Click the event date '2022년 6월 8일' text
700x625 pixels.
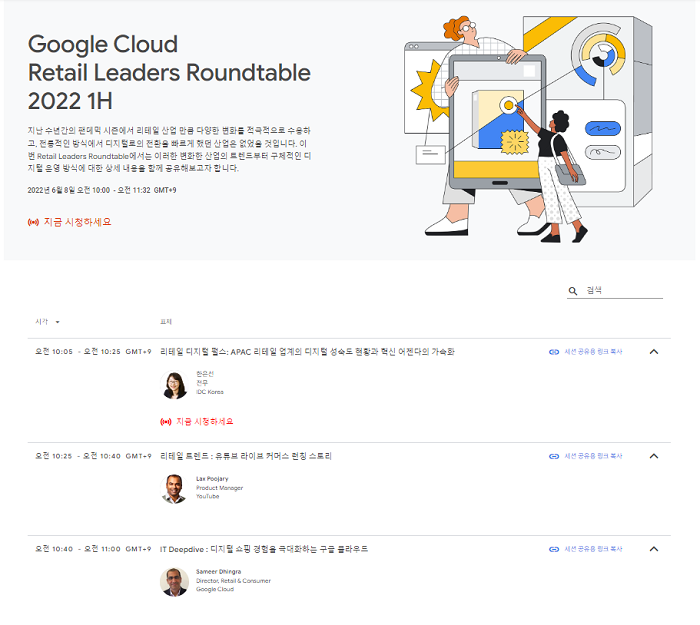tap(51, 190)
